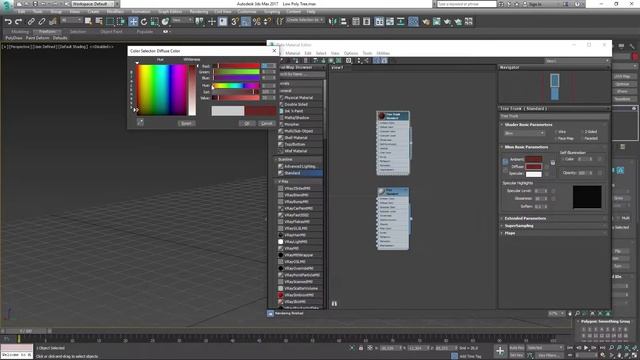Enable the Wire option in Shader Basic Parameters
This screenshot has width=640, height=360.
click(556, 132)
